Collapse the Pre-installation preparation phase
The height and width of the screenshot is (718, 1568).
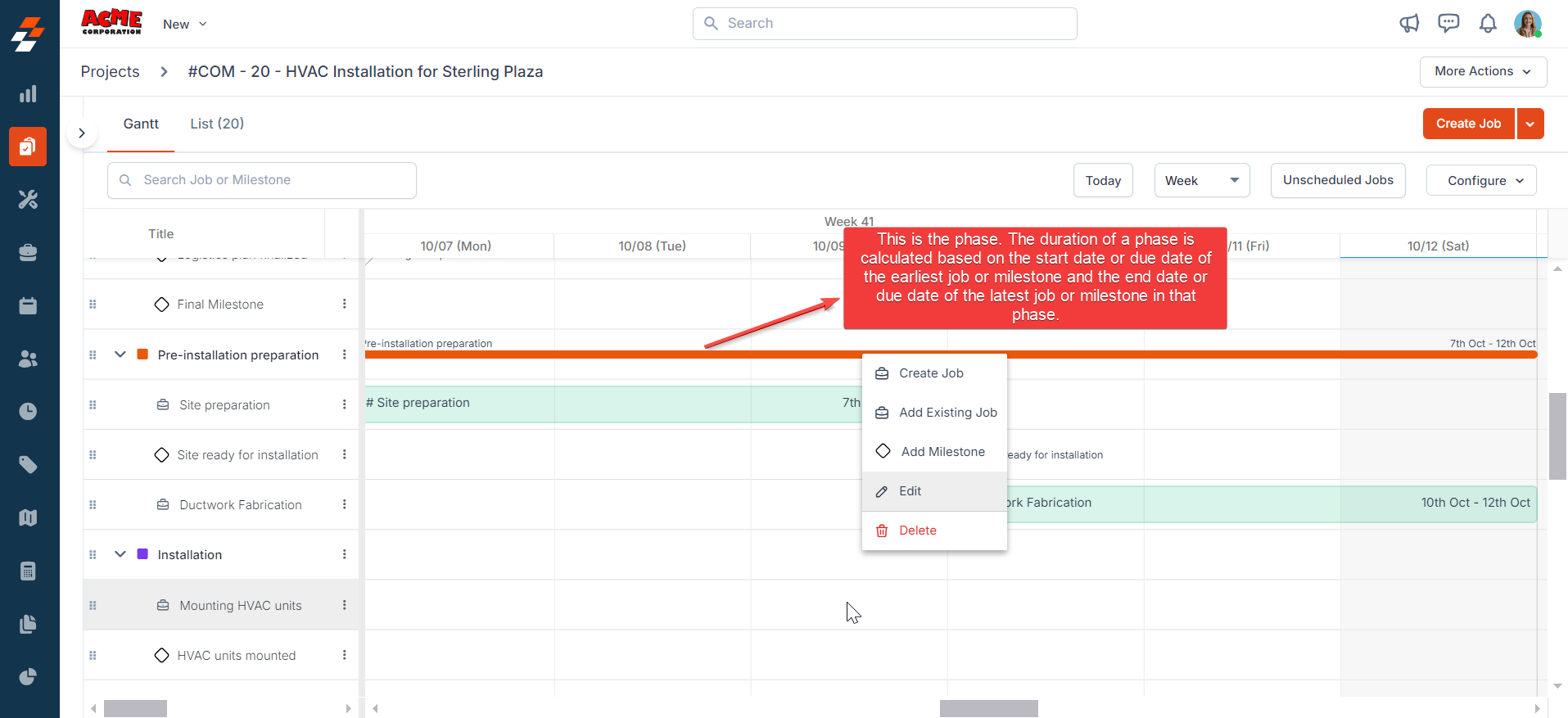point(120,354)
